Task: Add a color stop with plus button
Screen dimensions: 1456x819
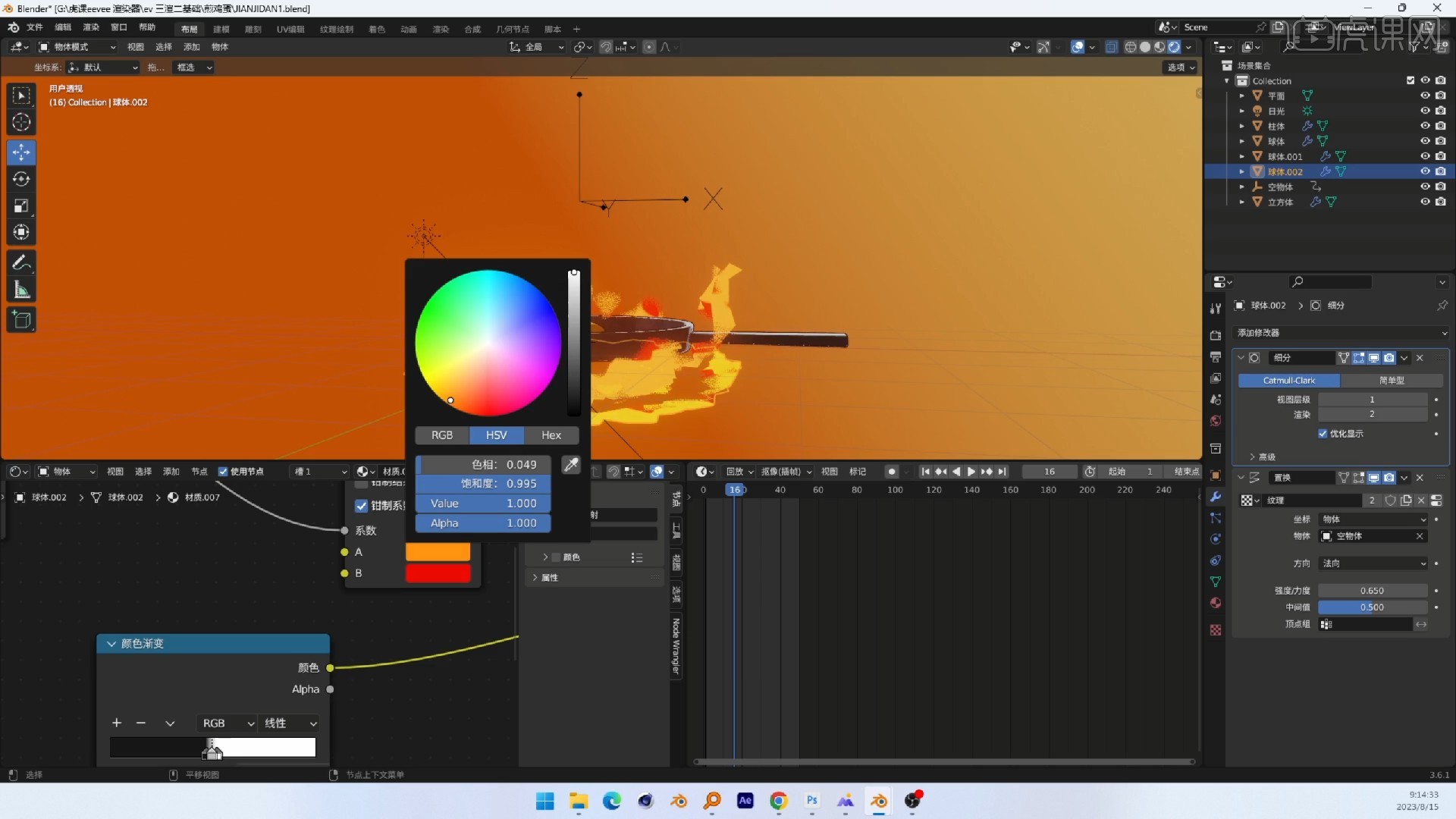Action: pos(117,723)
